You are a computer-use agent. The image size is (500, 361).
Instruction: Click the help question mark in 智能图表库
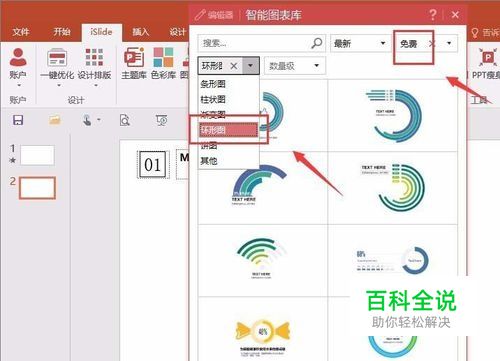[x=433, y=15]
